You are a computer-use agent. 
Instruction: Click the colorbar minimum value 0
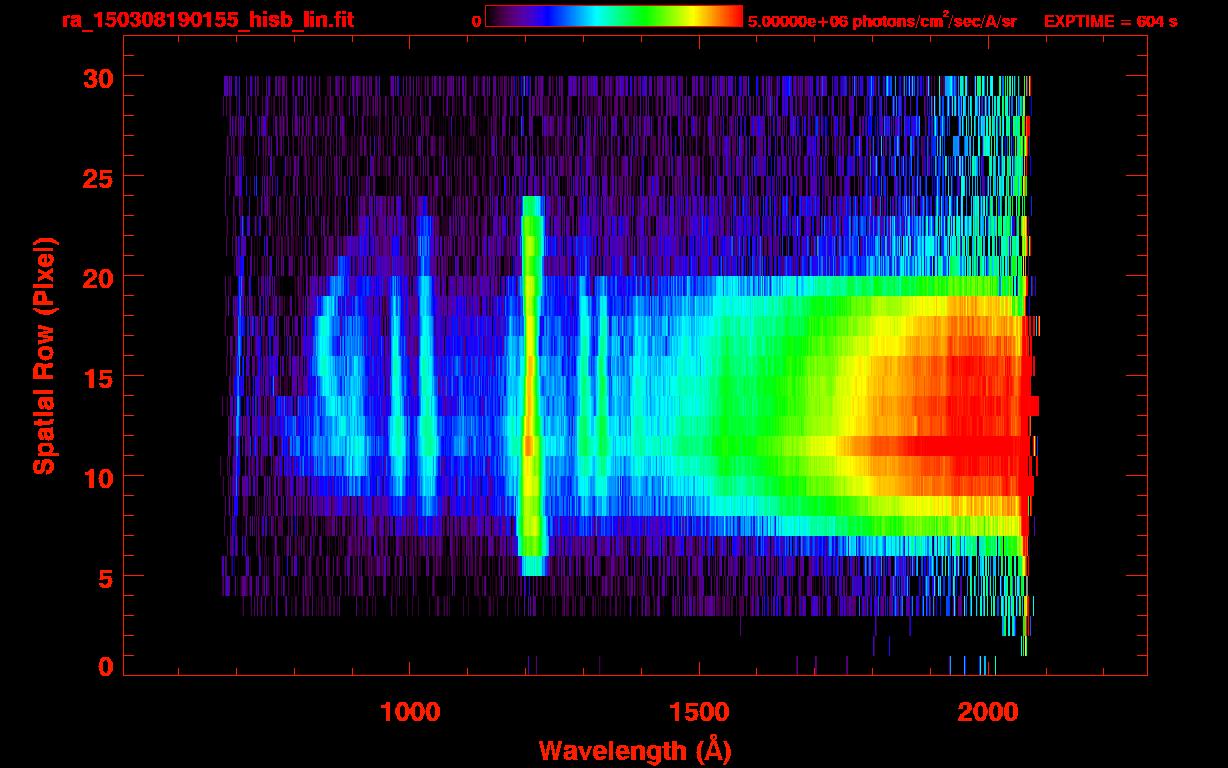click(477, 21)
